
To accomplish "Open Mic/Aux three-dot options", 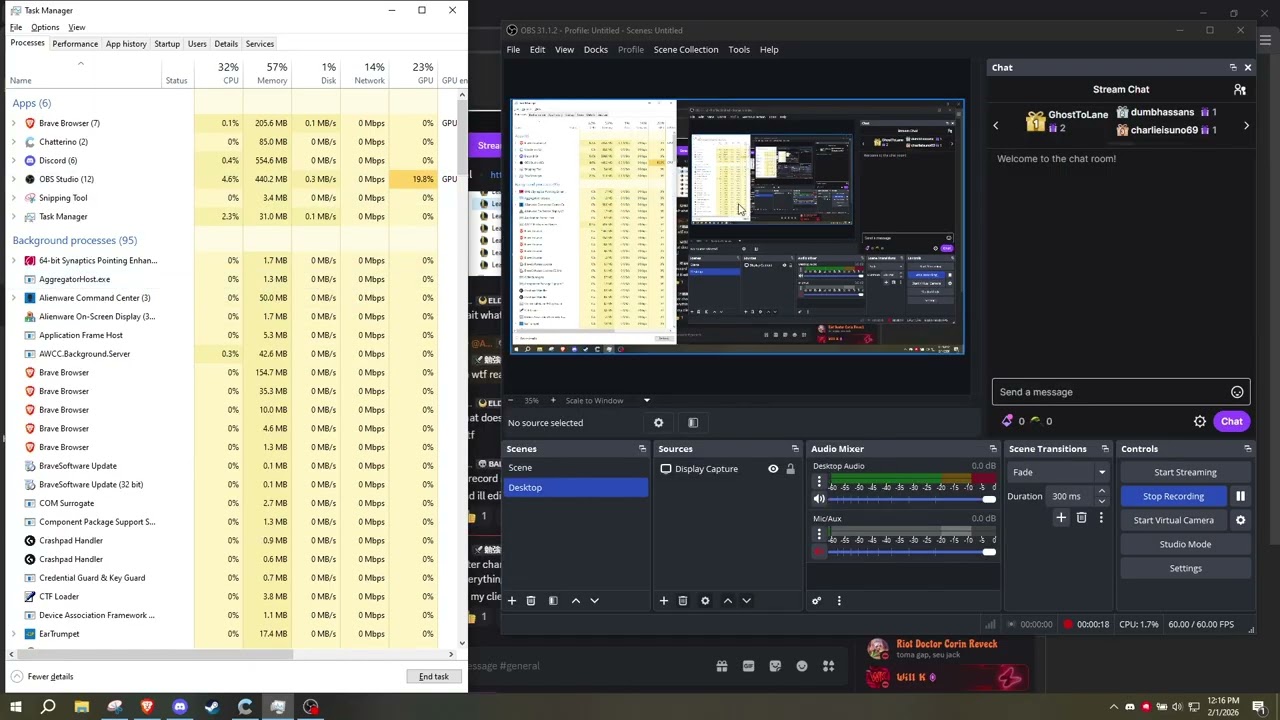I will coord(819,535).
